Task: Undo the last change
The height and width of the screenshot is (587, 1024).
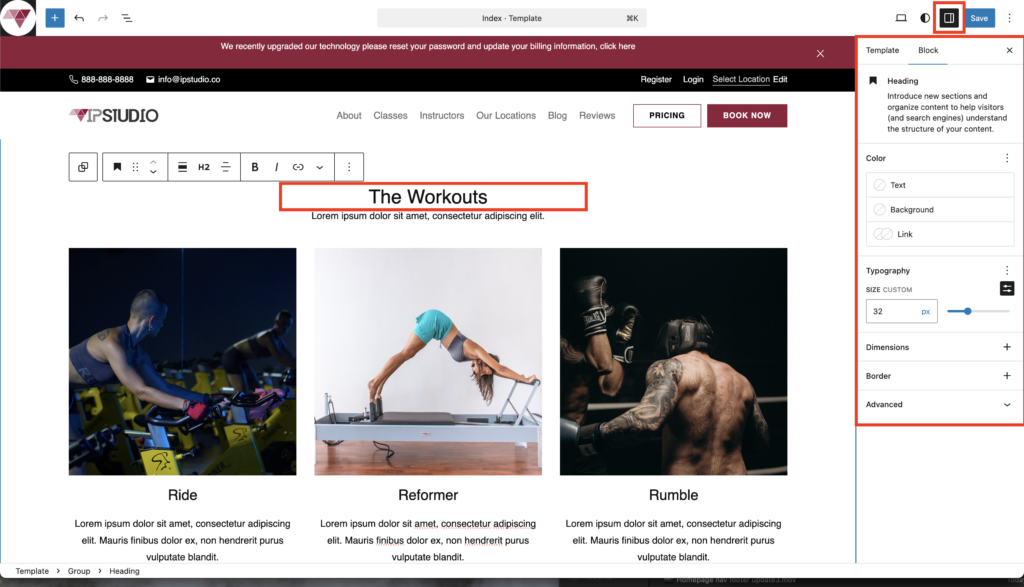Action: pos(79,18)
